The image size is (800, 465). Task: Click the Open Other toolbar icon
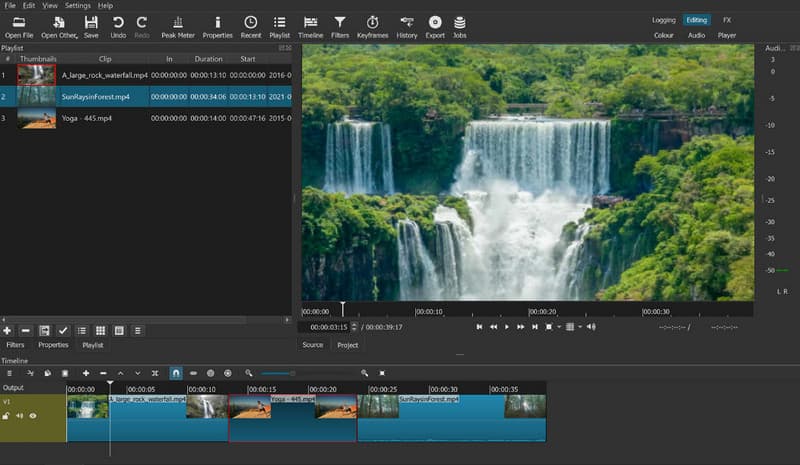click(59, 27)
